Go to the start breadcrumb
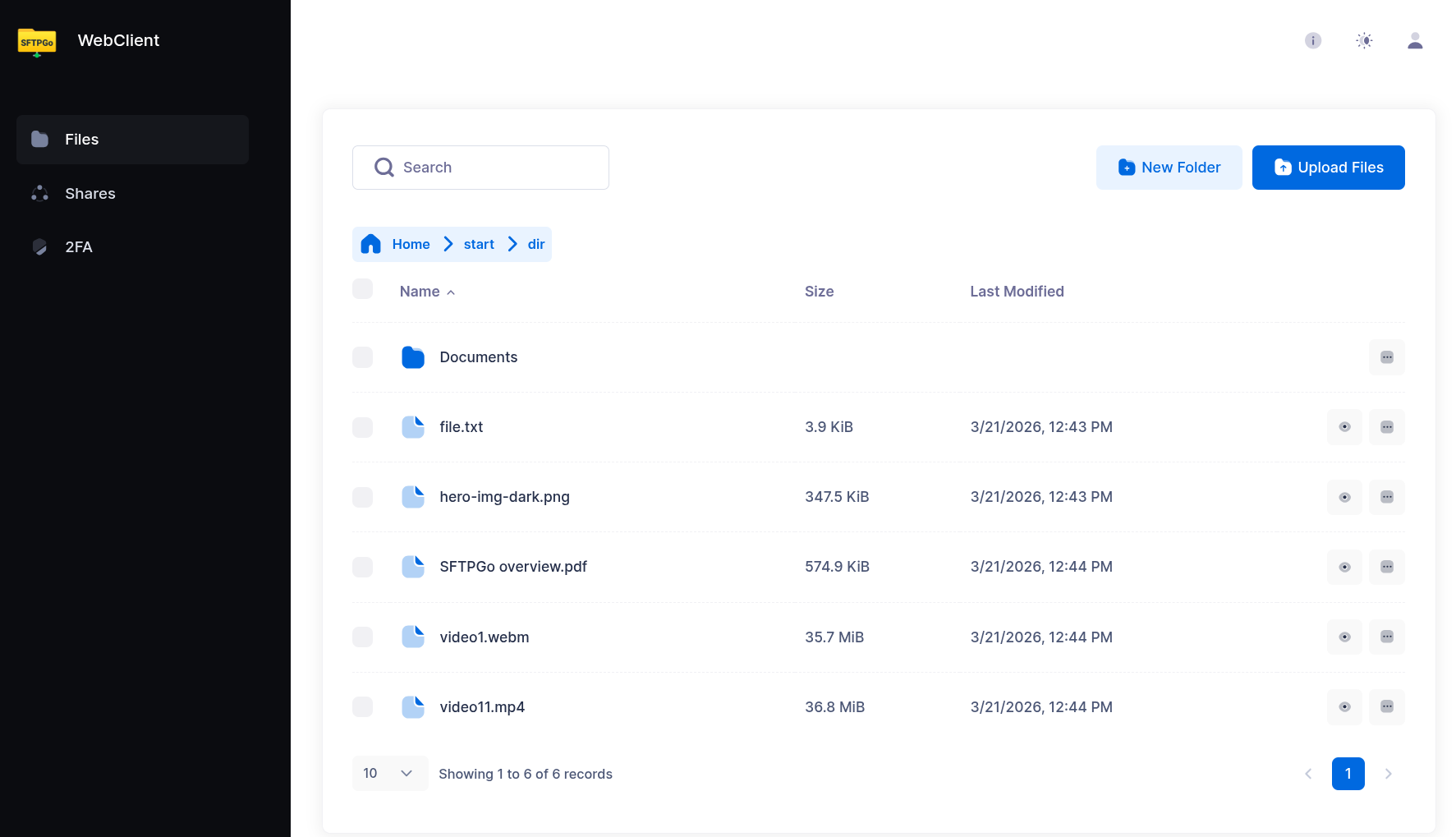Screen dimensions: 1456x837 pyautogui.click(x=479, y=244)
